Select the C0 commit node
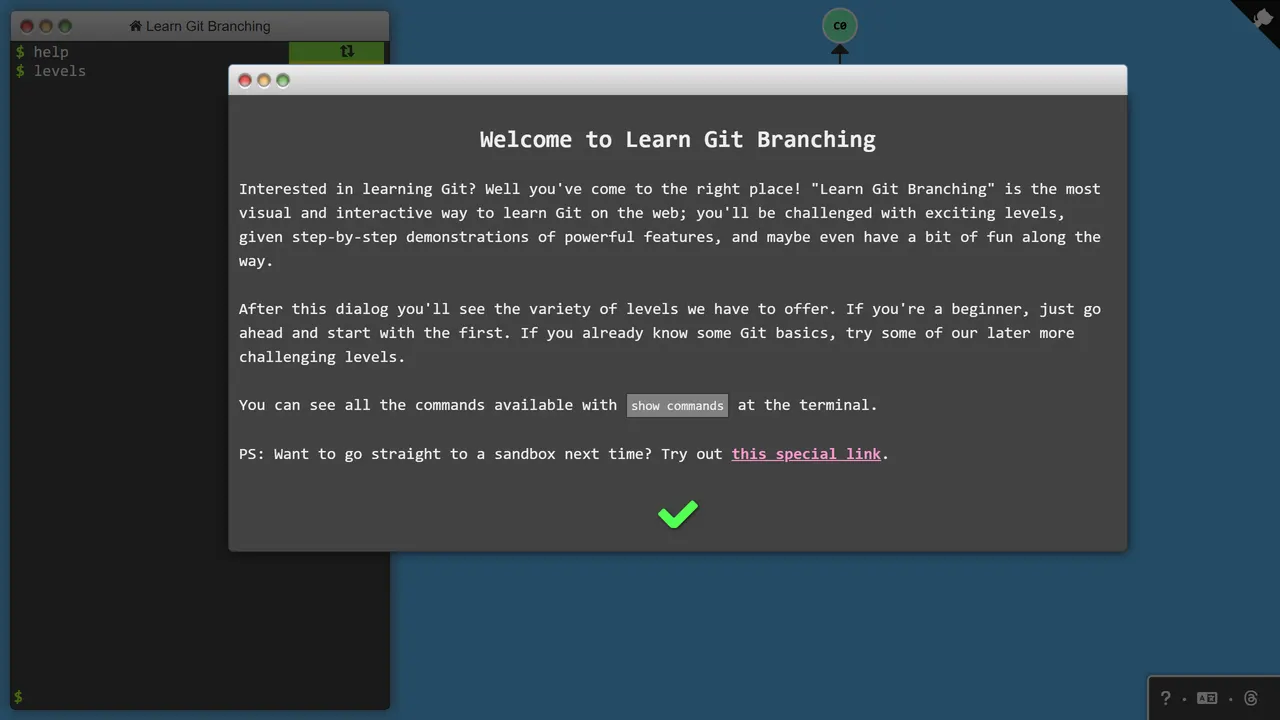The width and height of the screenshot is (1280, 720). [x=840, y=26]
